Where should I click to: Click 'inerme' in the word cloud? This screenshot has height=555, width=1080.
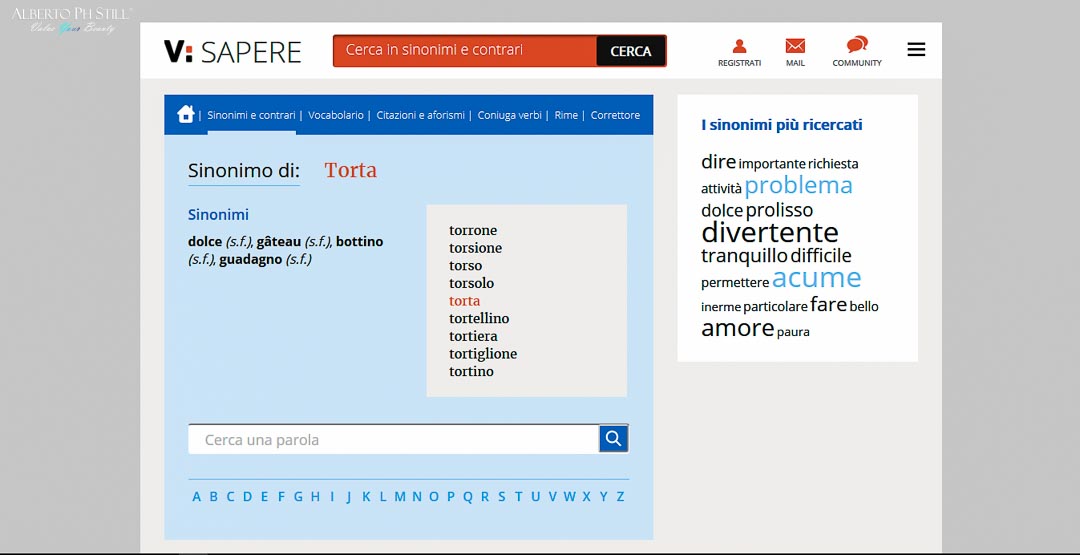coord(721,307)
